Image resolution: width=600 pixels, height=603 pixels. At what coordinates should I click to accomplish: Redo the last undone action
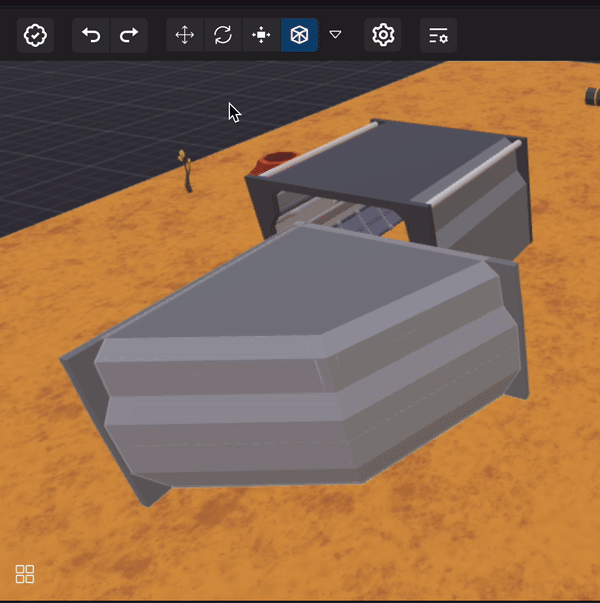coord(129,35)
